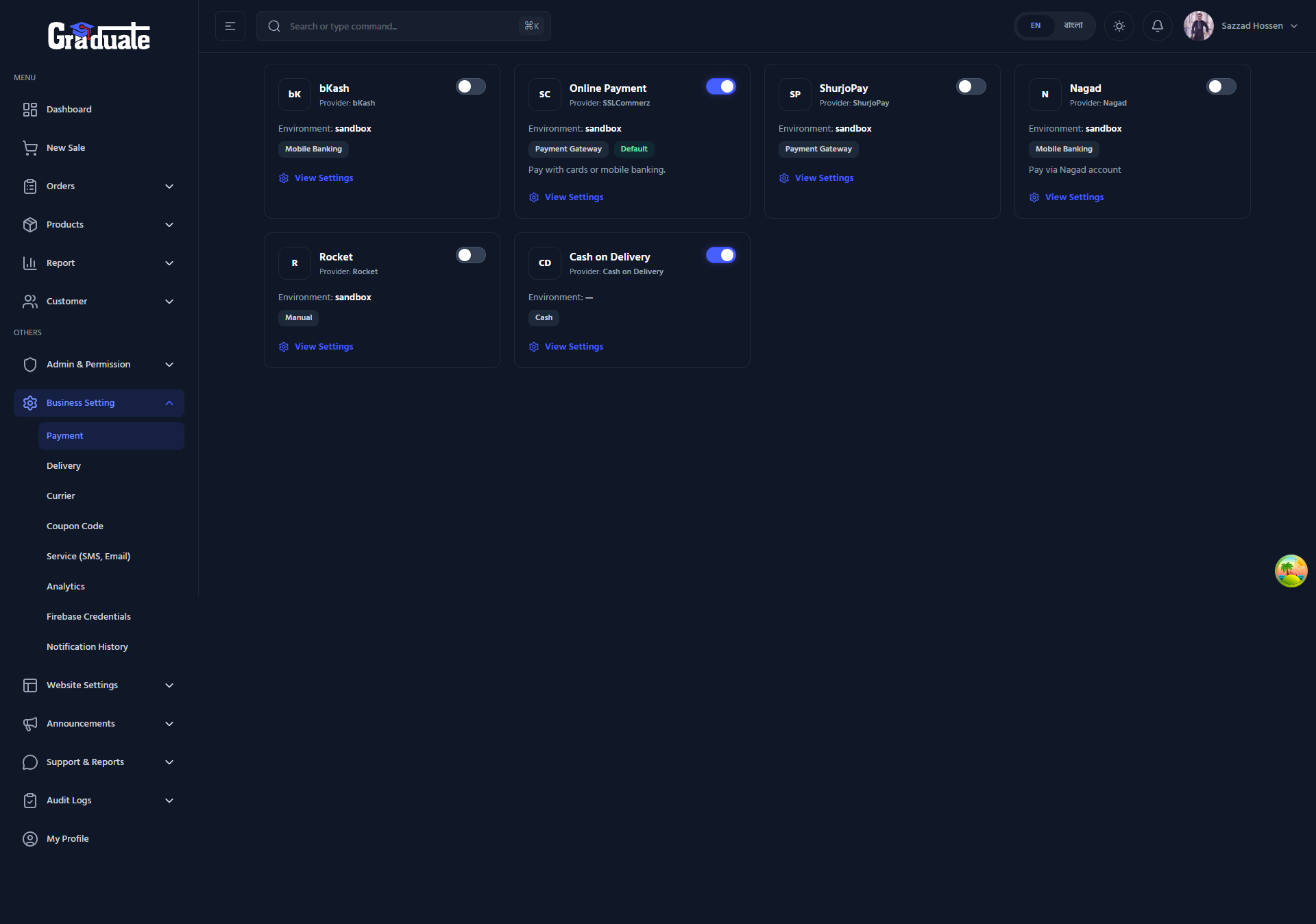The image size is (1316, 924).
Task: Expand the Report menu chevron
Action: pos(169,263)
